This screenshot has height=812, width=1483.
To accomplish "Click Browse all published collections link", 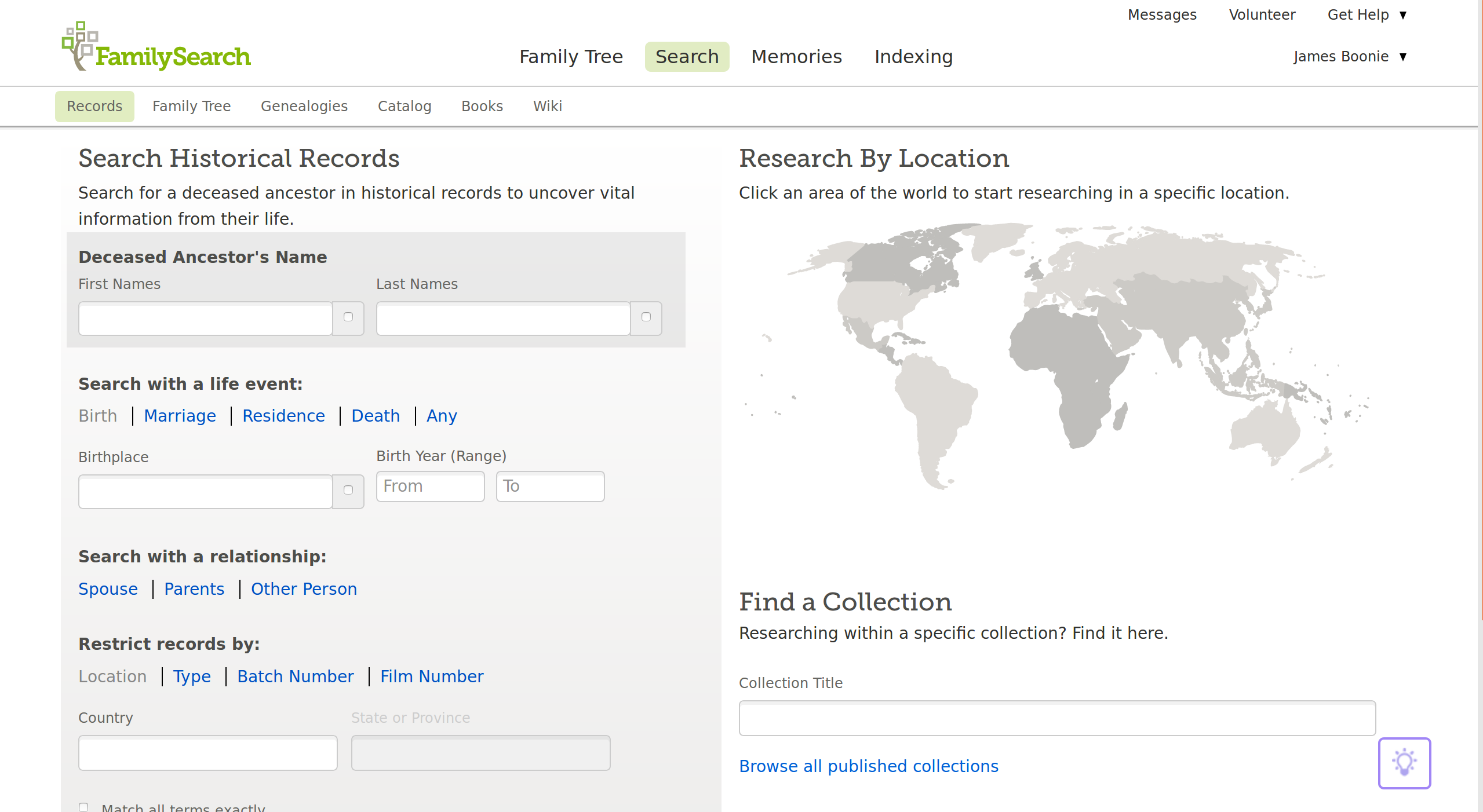I will pyautogui.click(x=868, y=765).
